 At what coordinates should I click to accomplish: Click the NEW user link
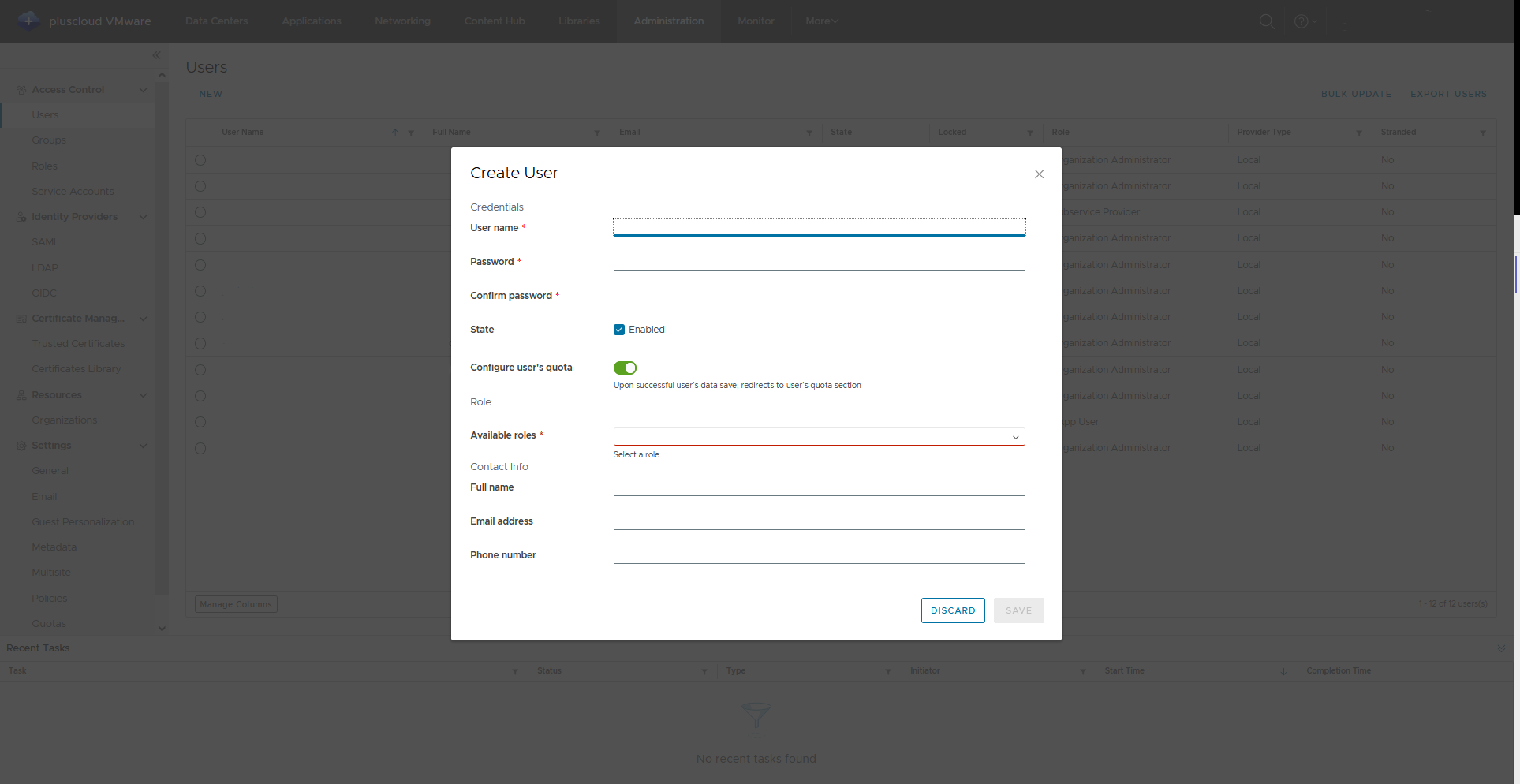[x=211, y=94]
